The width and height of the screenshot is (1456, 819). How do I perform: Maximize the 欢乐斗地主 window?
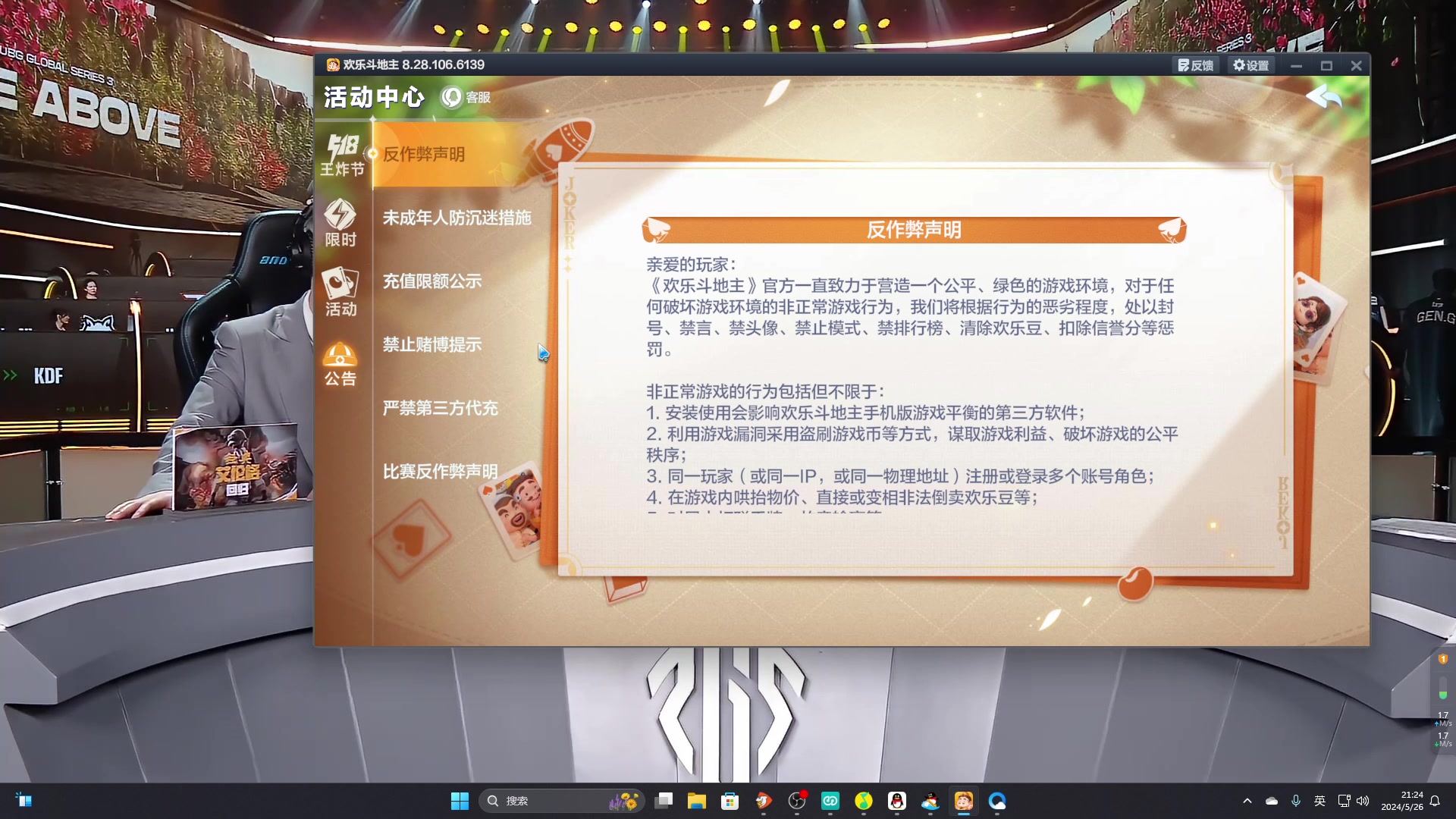[x=1326, y=66]
